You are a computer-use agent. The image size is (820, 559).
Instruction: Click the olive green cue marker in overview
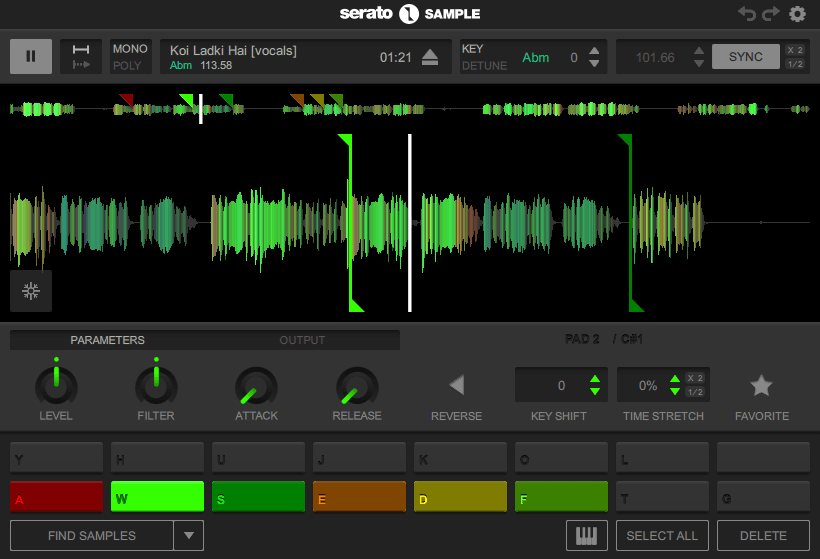click(x=336, y=99)
